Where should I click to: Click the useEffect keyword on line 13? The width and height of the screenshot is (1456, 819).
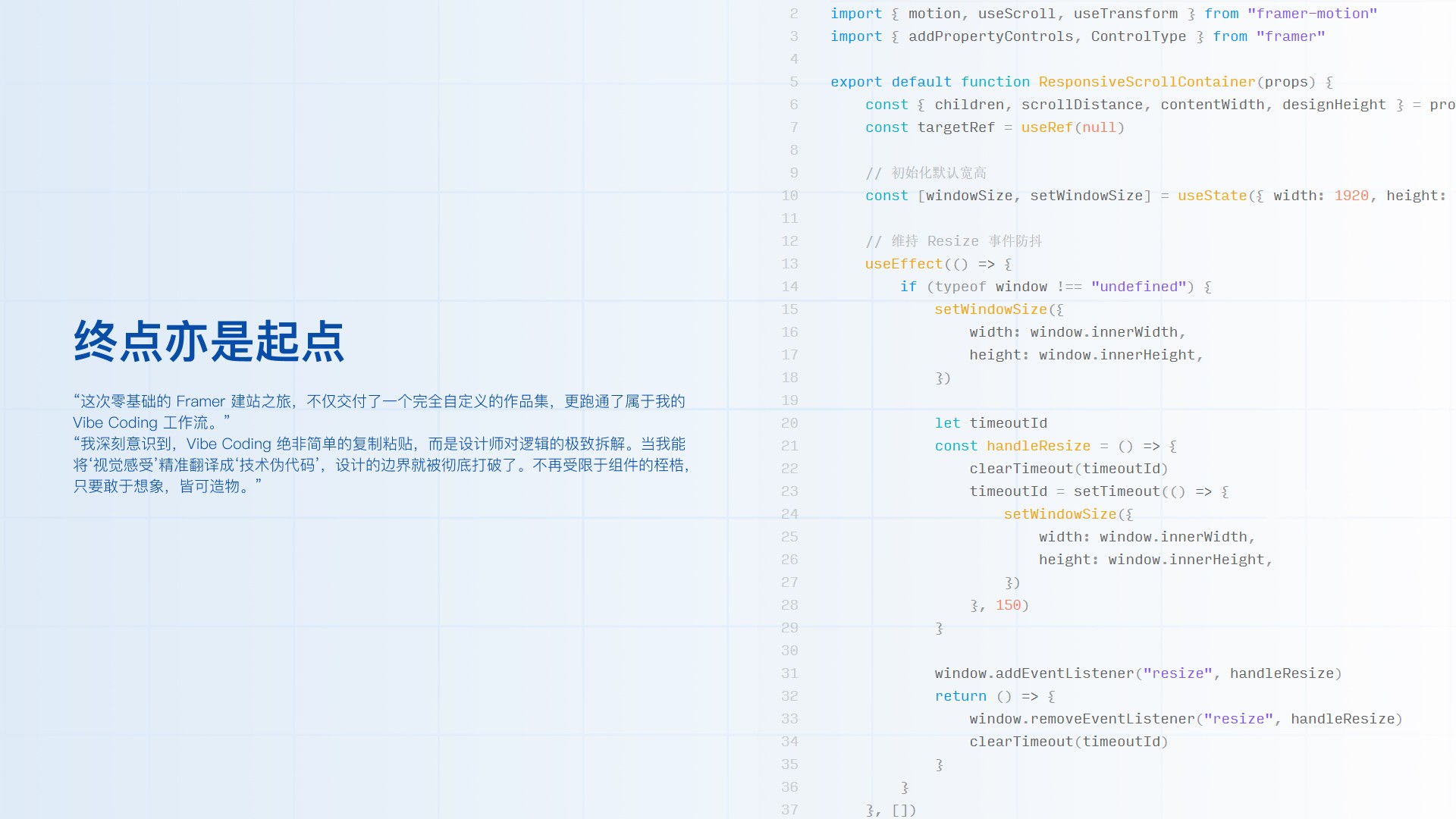click(x=903, y=264)
